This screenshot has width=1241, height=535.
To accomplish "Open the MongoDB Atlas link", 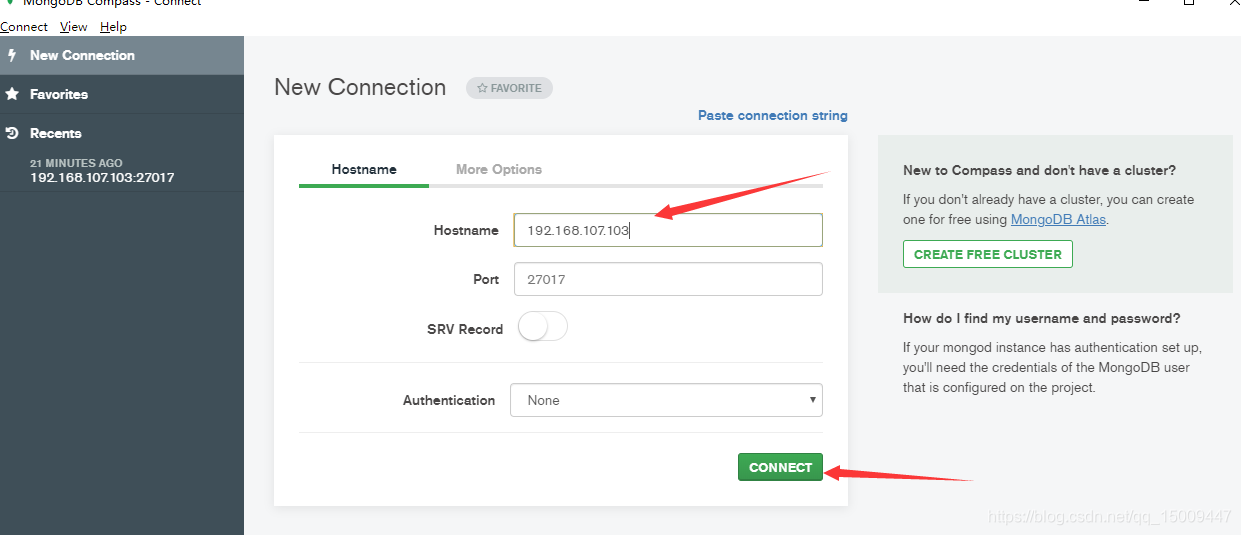I will click(1058, 219).
